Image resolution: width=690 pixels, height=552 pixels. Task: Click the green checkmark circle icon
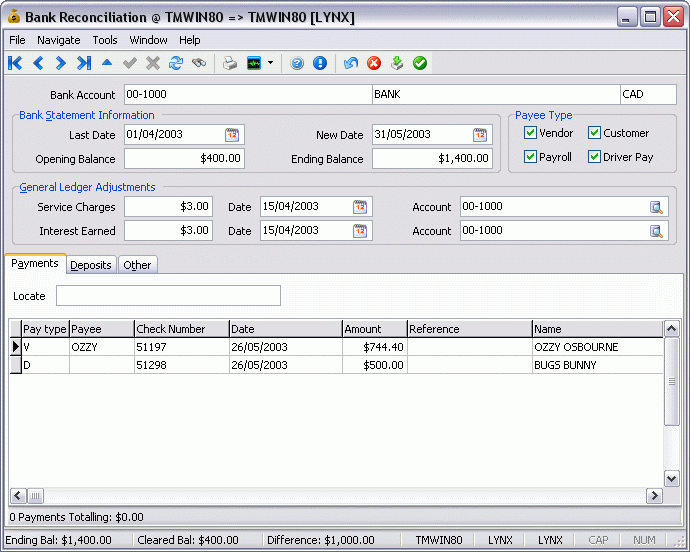tap(420, 63)
